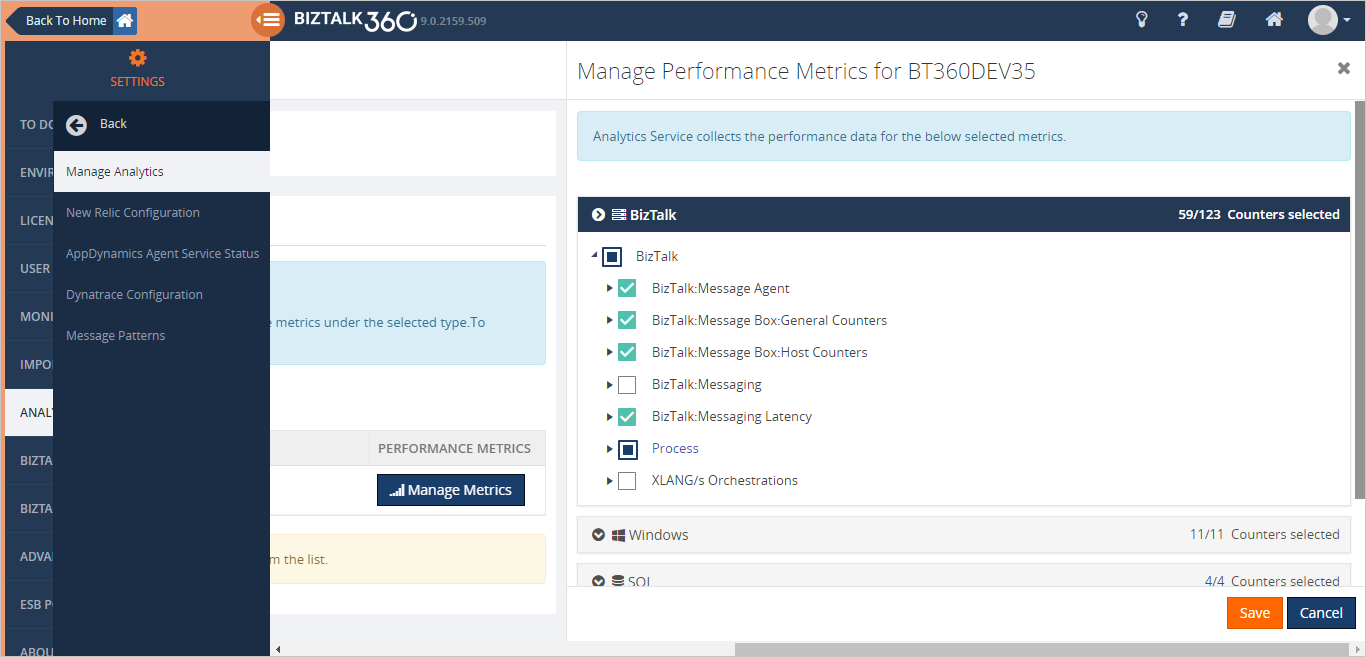Expand BizTalk:Message Box:Host Counters node
Image resolution: width=1366 pixels, height=657 pixels.
click(x=610, y=353)
